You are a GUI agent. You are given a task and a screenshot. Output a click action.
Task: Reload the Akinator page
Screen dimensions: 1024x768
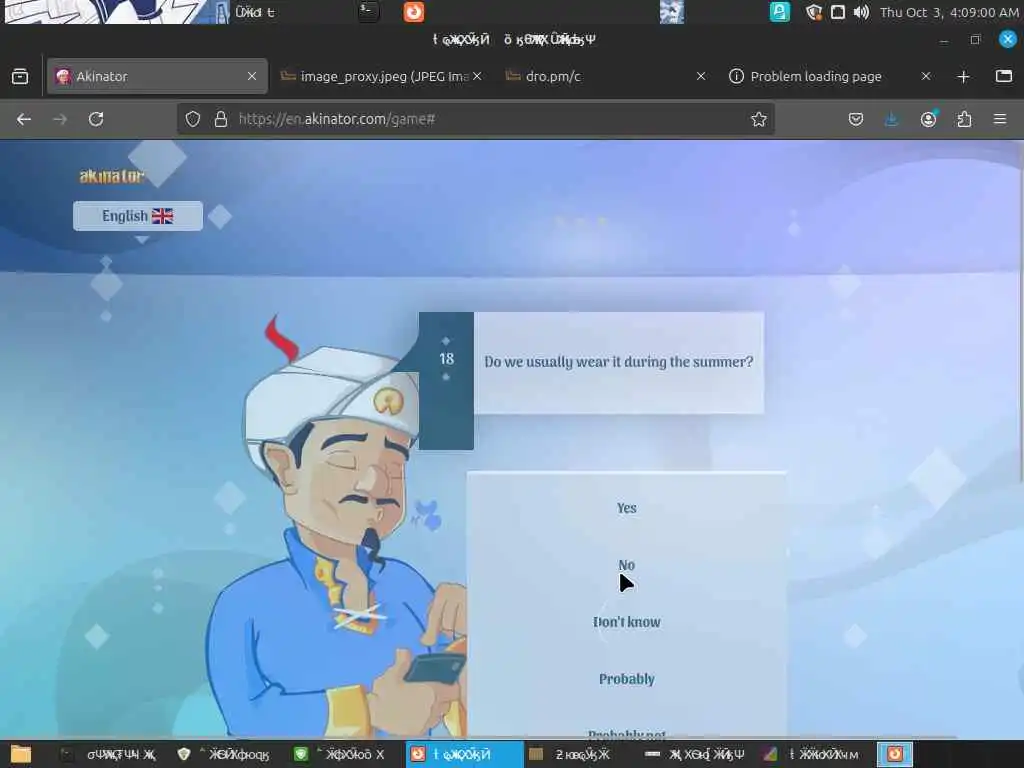tap(96, 119)
